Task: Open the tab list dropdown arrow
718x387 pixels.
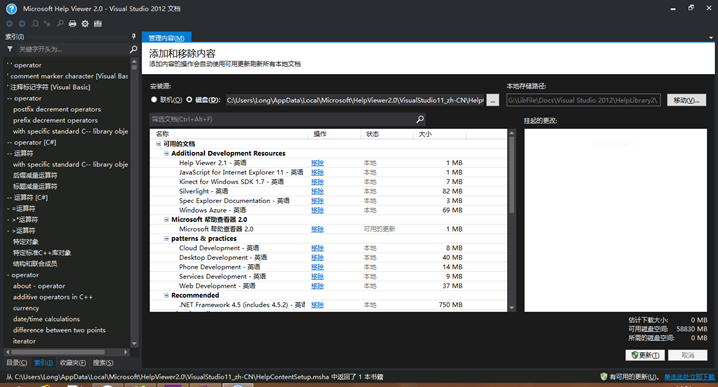Action: pyautogui.click(x=711, y=38)
